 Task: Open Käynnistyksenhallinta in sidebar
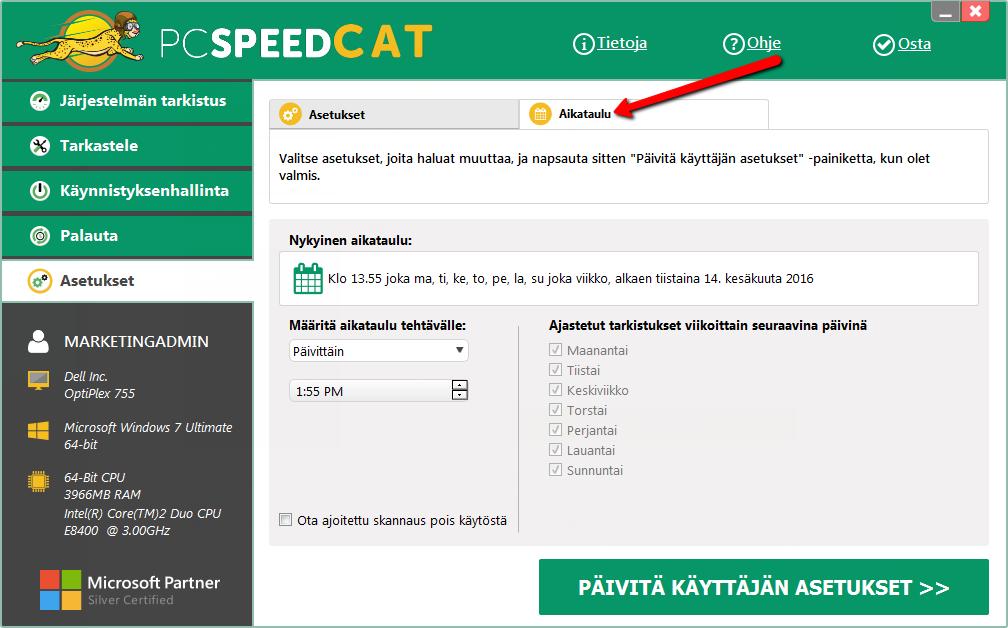[127, 191]
